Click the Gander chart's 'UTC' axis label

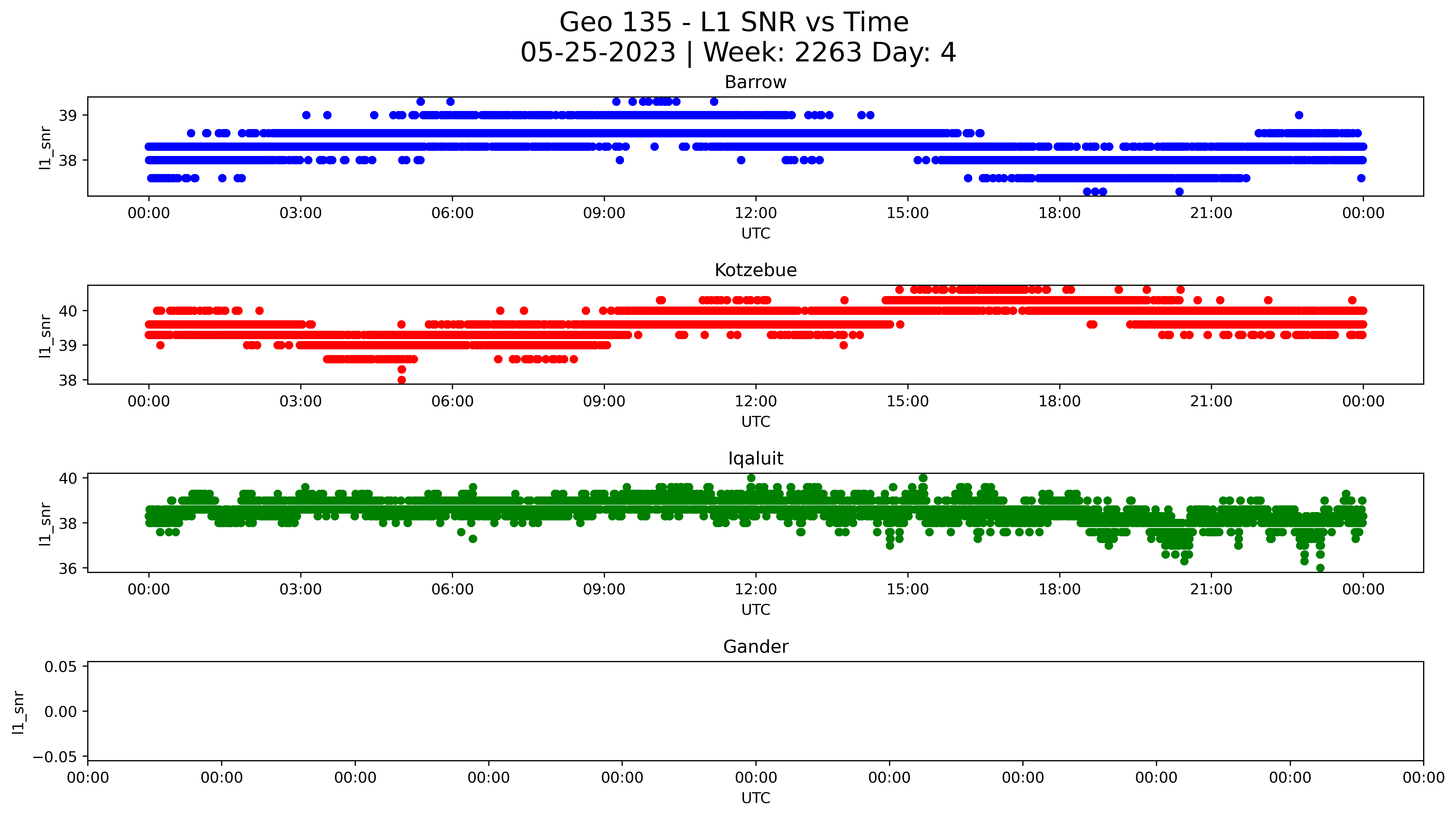[x=756, y=798]
